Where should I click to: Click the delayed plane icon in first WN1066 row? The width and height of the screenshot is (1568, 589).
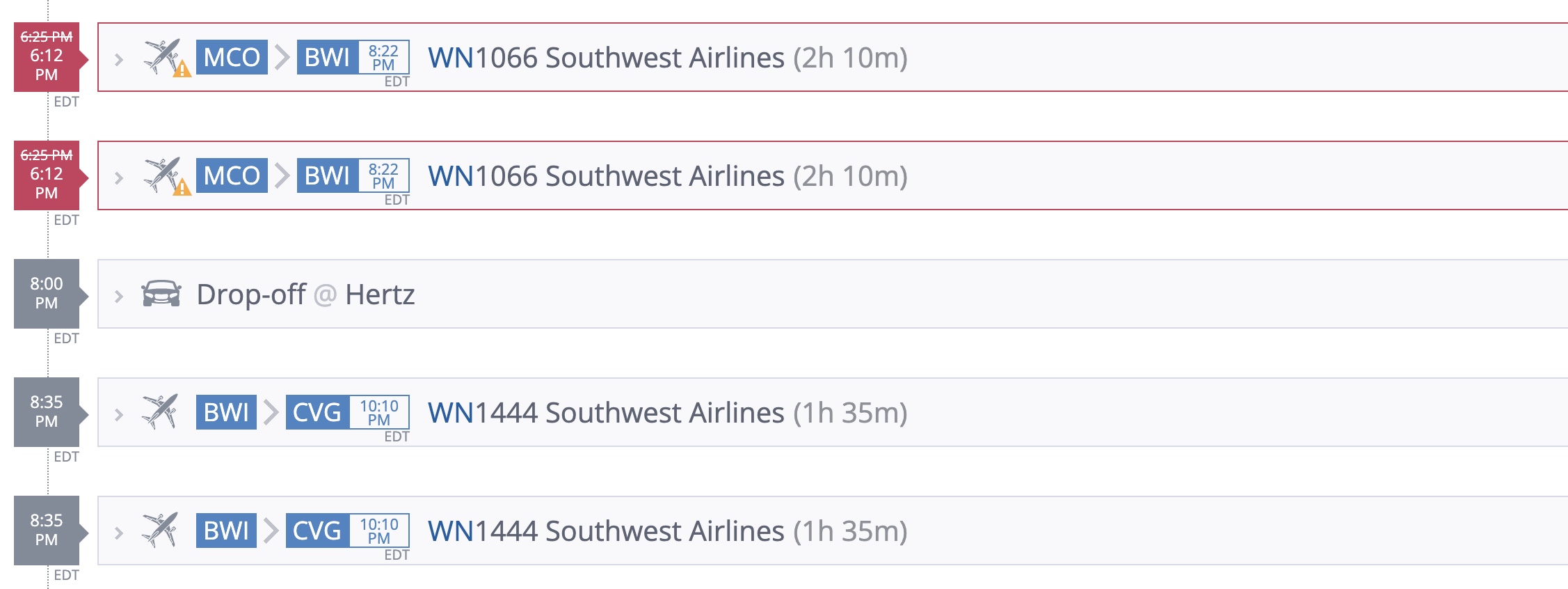tap(165, 57)
